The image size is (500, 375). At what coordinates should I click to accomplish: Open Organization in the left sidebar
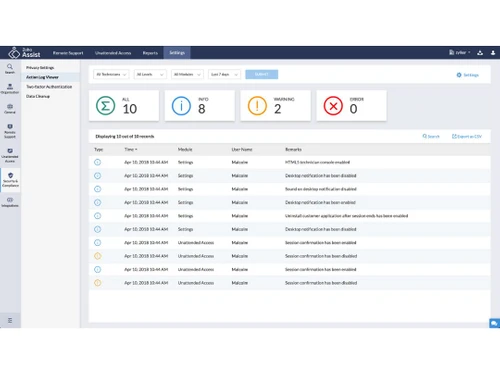click(x=10, y=89)
